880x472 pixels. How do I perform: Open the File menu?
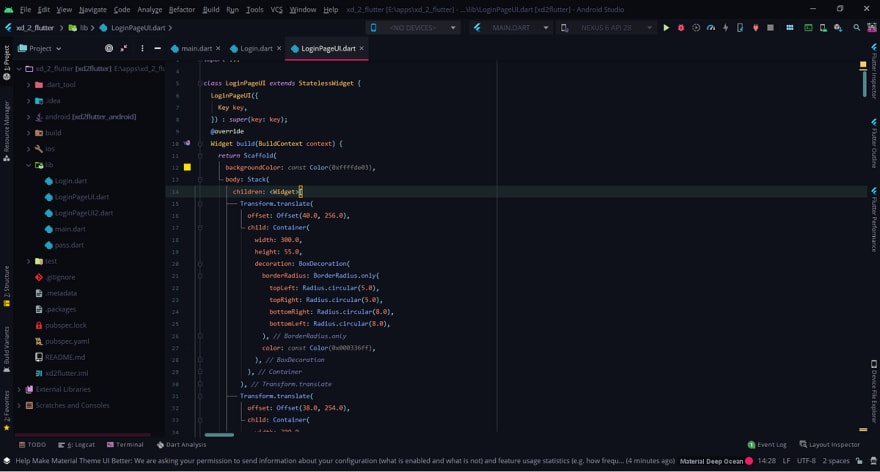coord(25,10)
